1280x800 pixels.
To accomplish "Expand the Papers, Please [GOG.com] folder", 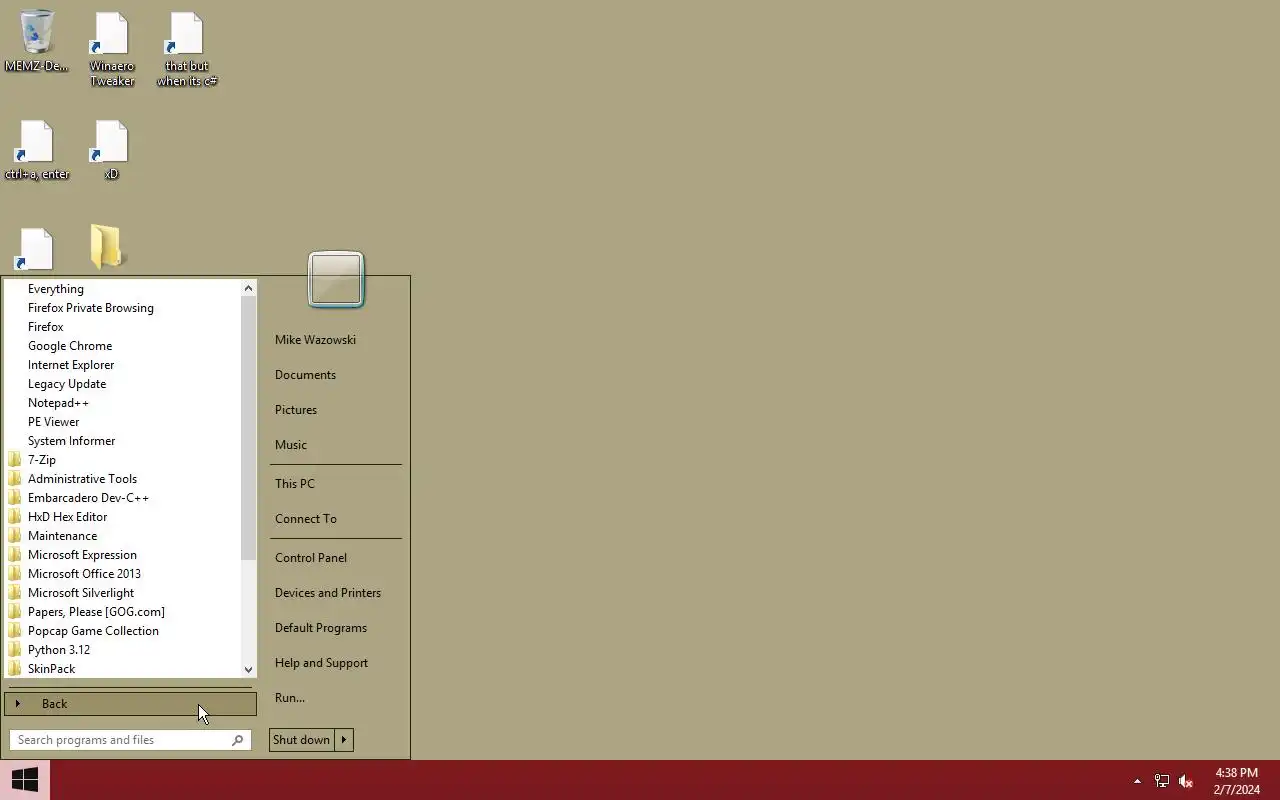I will coord(123,612).
